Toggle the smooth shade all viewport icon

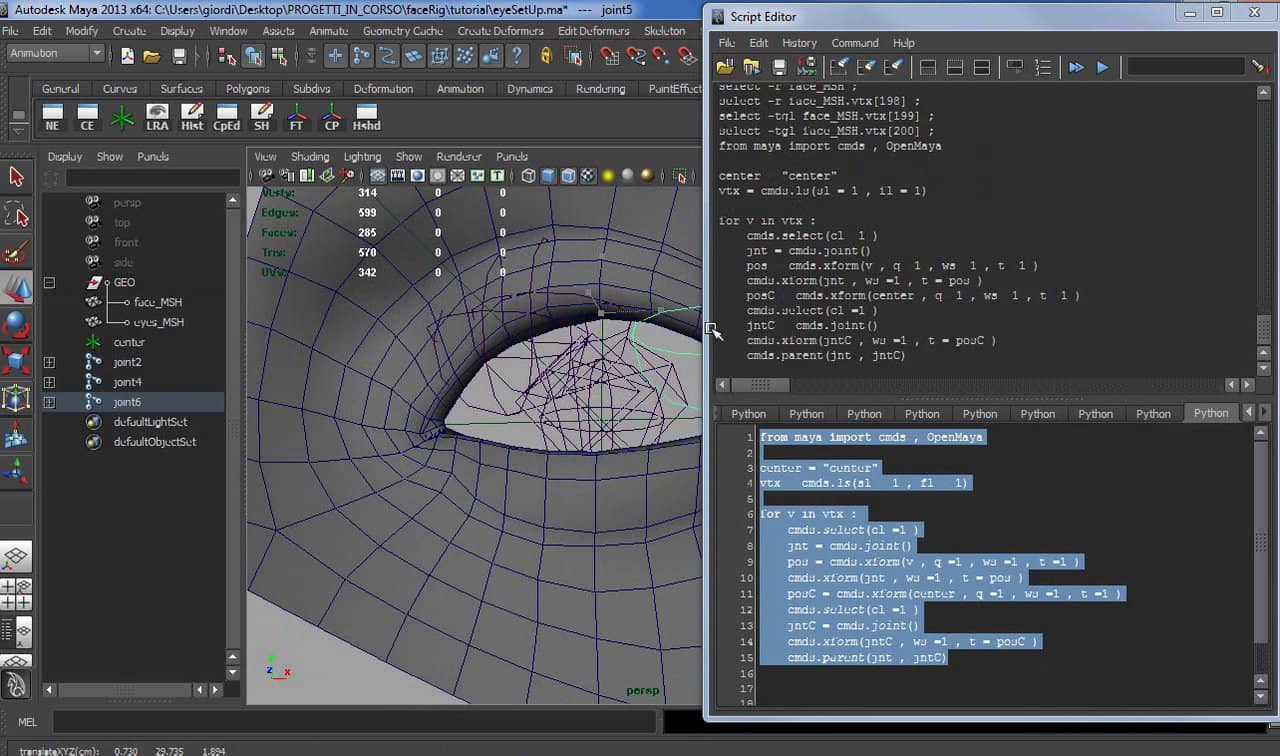pos(548,176)
